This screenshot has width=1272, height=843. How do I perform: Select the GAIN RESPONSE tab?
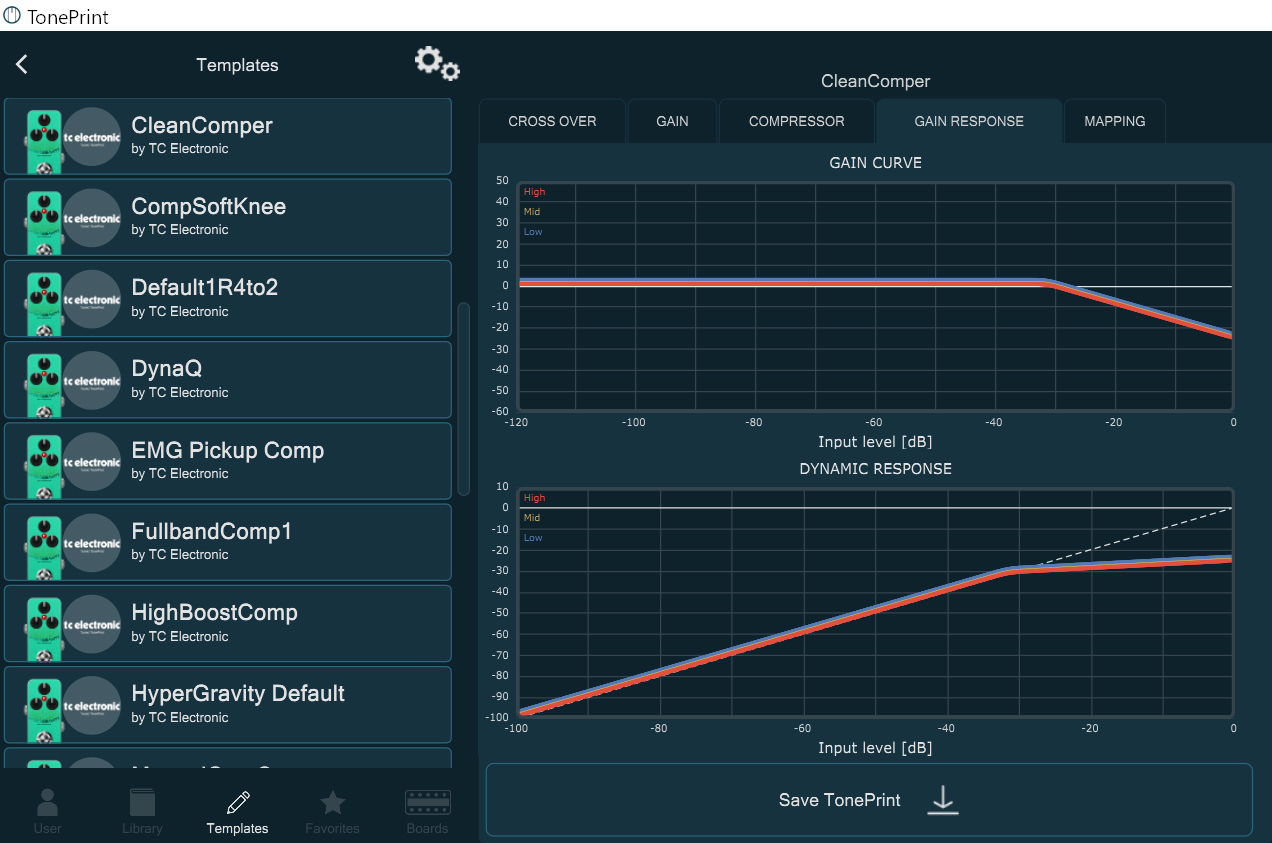968,121
